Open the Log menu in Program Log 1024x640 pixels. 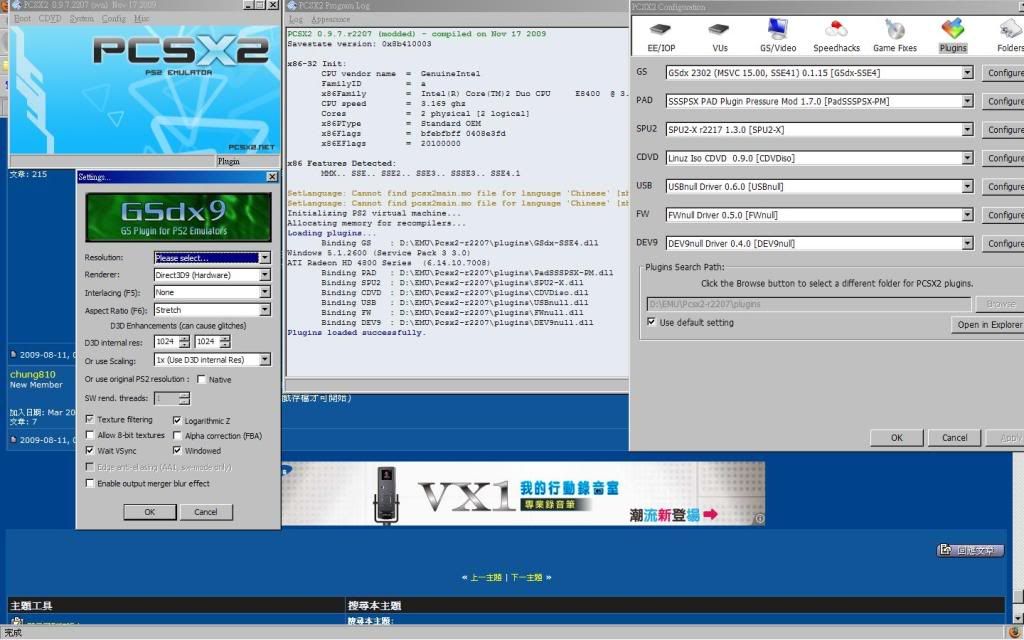[x=295, y=20]
